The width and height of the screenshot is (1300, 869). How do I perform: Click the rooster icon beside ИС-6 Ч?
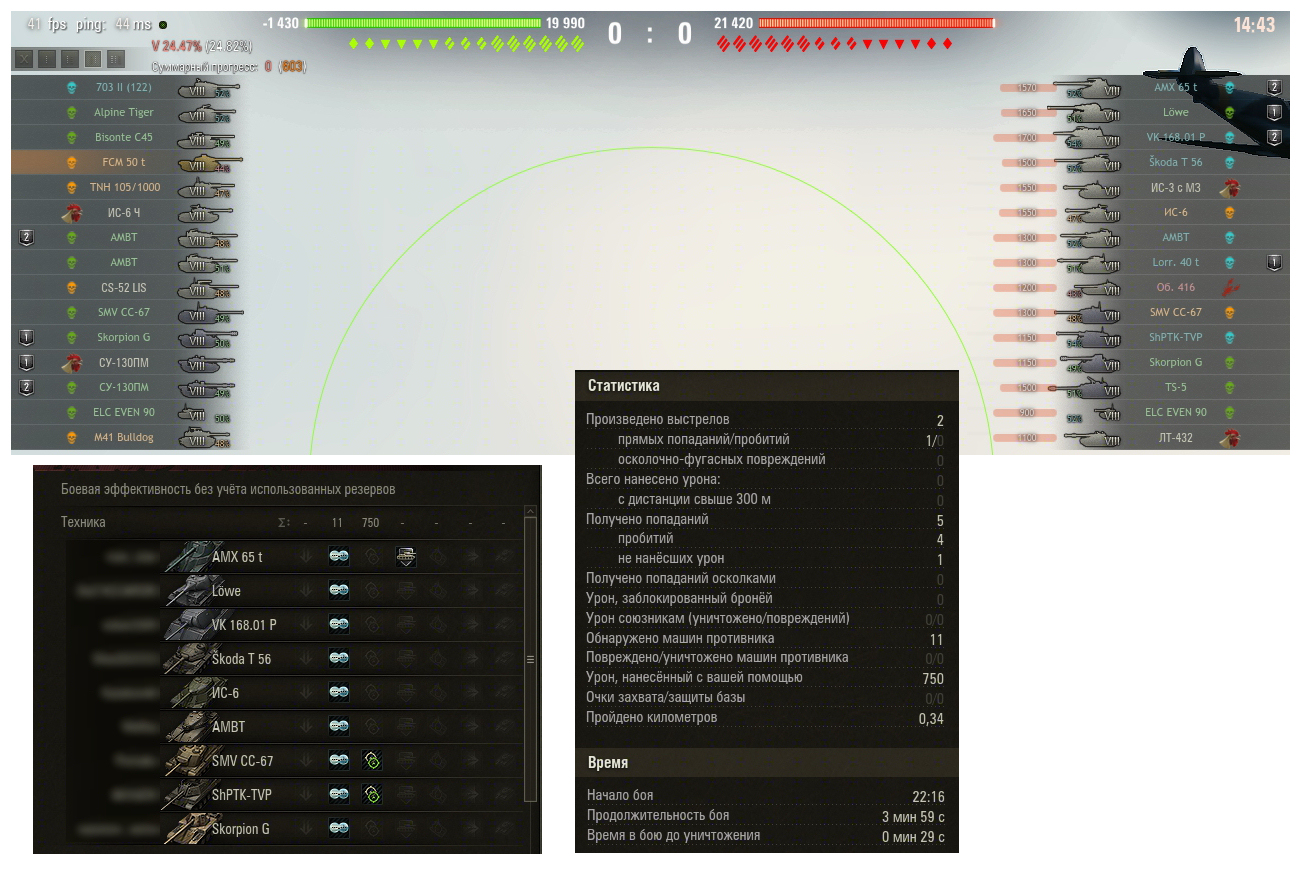tap(71, 212)
